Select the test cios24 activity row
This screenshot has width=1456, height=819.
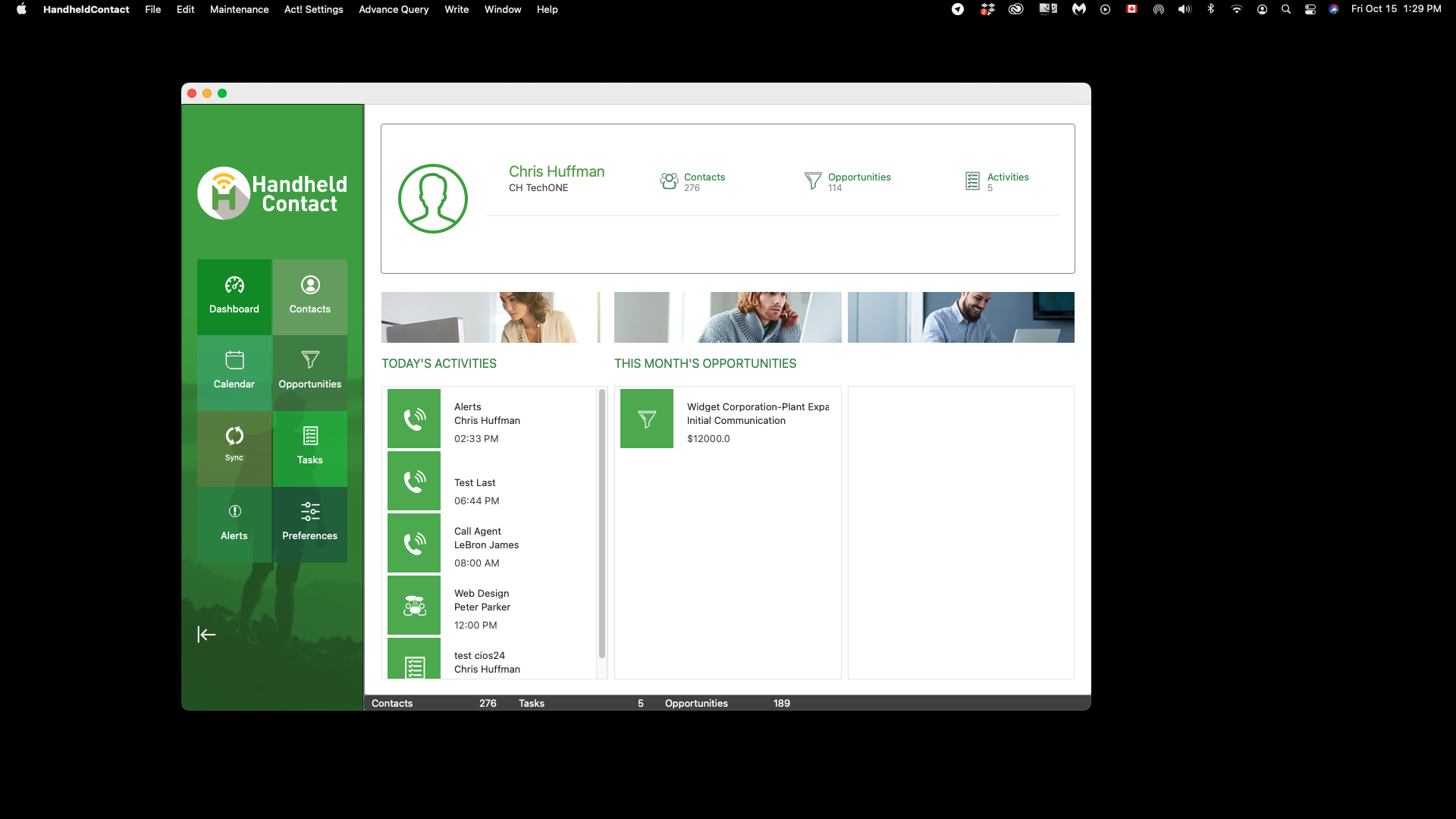[x=491, y=658]
